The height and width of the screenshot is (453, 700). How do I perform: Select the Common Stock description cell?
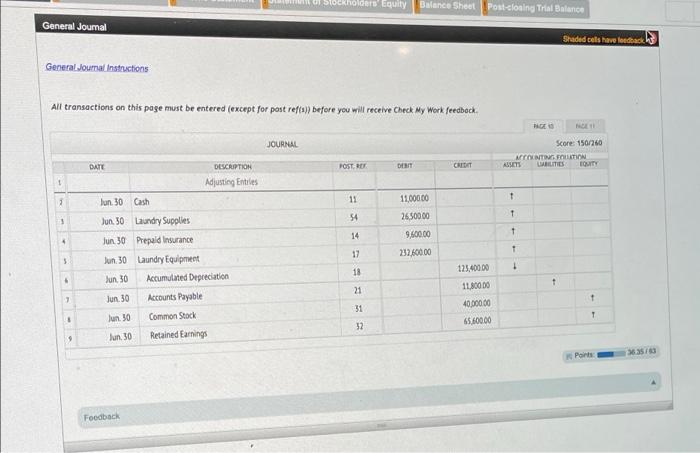tap(242, 316)
